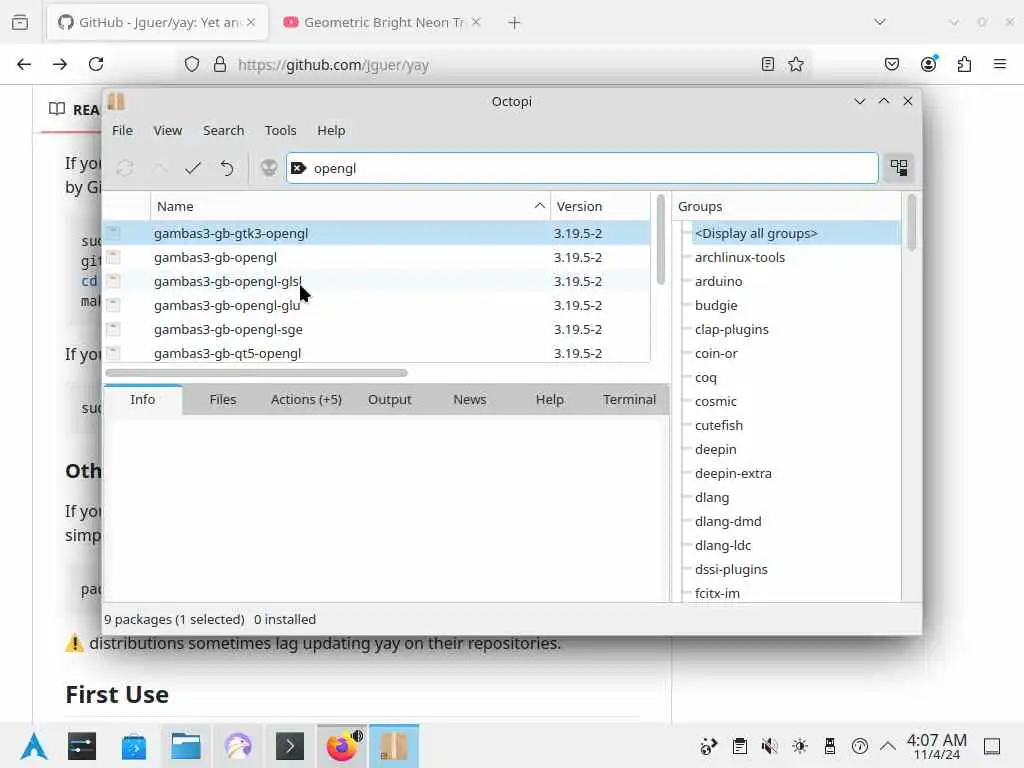Bookmark the page with the star icon
Screen dimensions: 1024x768
795,64
